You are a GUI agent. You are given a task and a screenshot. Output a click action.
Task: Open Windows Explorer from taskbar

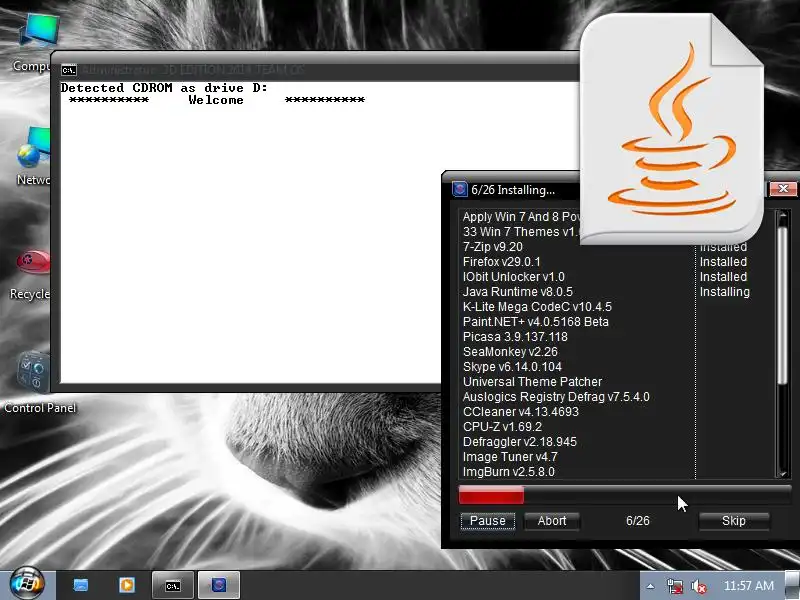81,585
